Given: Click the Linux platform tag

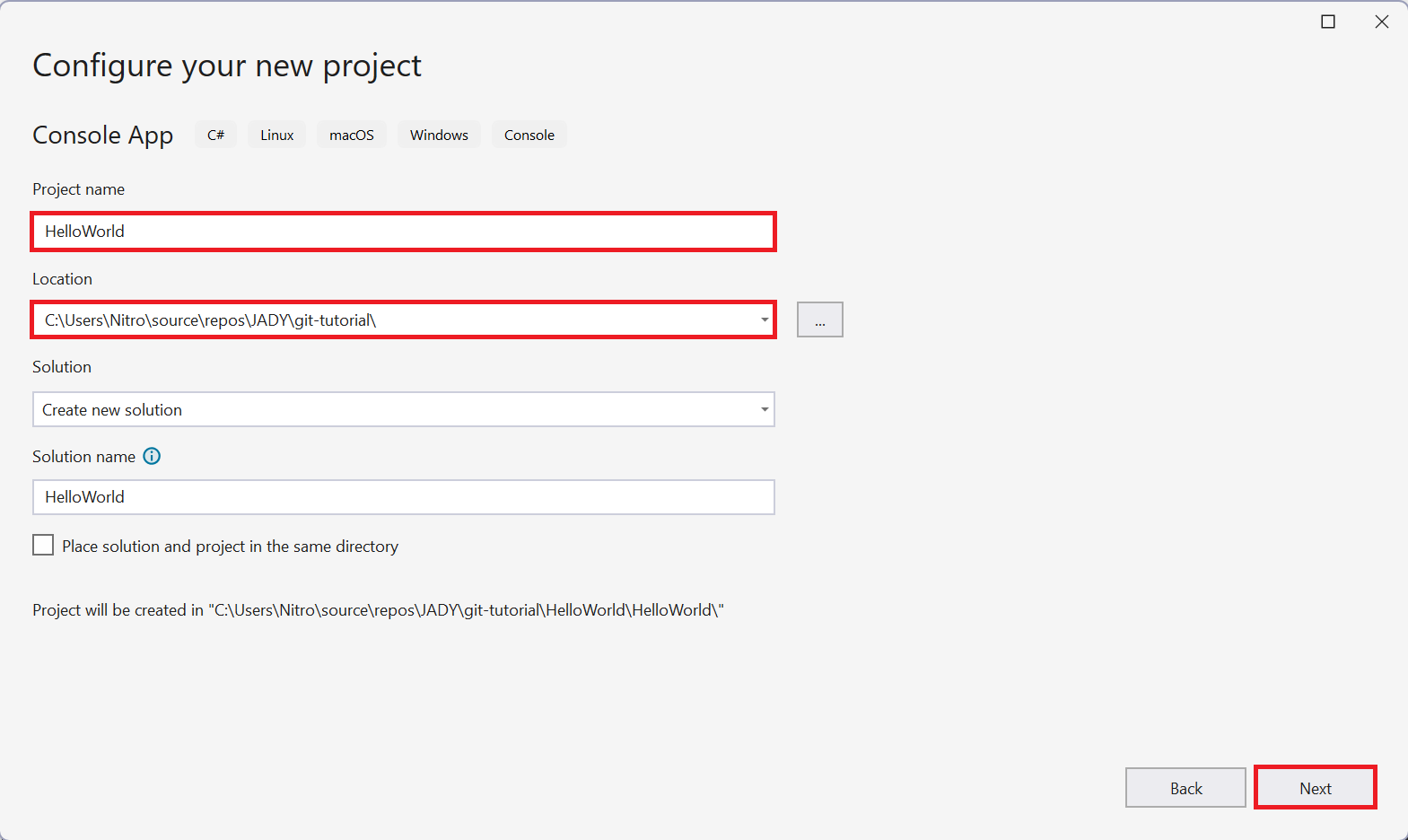Looking at the screenshot, I should click(277, 135).
